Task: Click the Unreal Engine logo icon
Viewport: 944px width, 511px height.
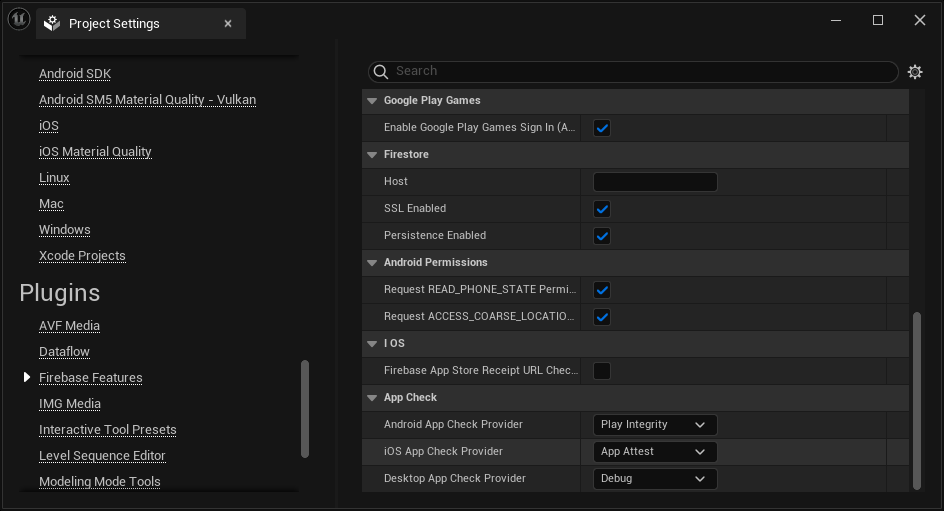Action: pos(19,19)
